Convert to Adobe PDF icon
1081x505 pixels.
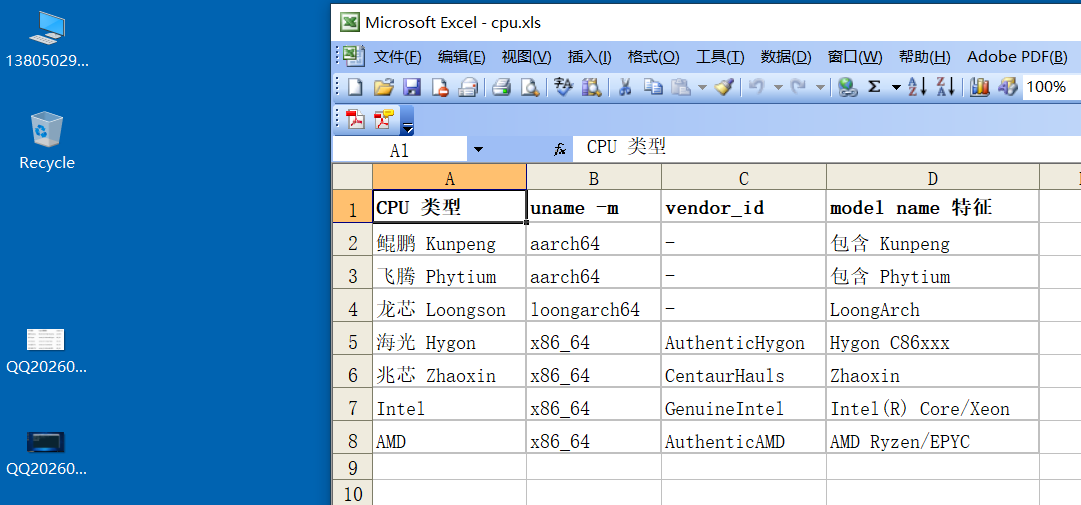pos(355,119)
